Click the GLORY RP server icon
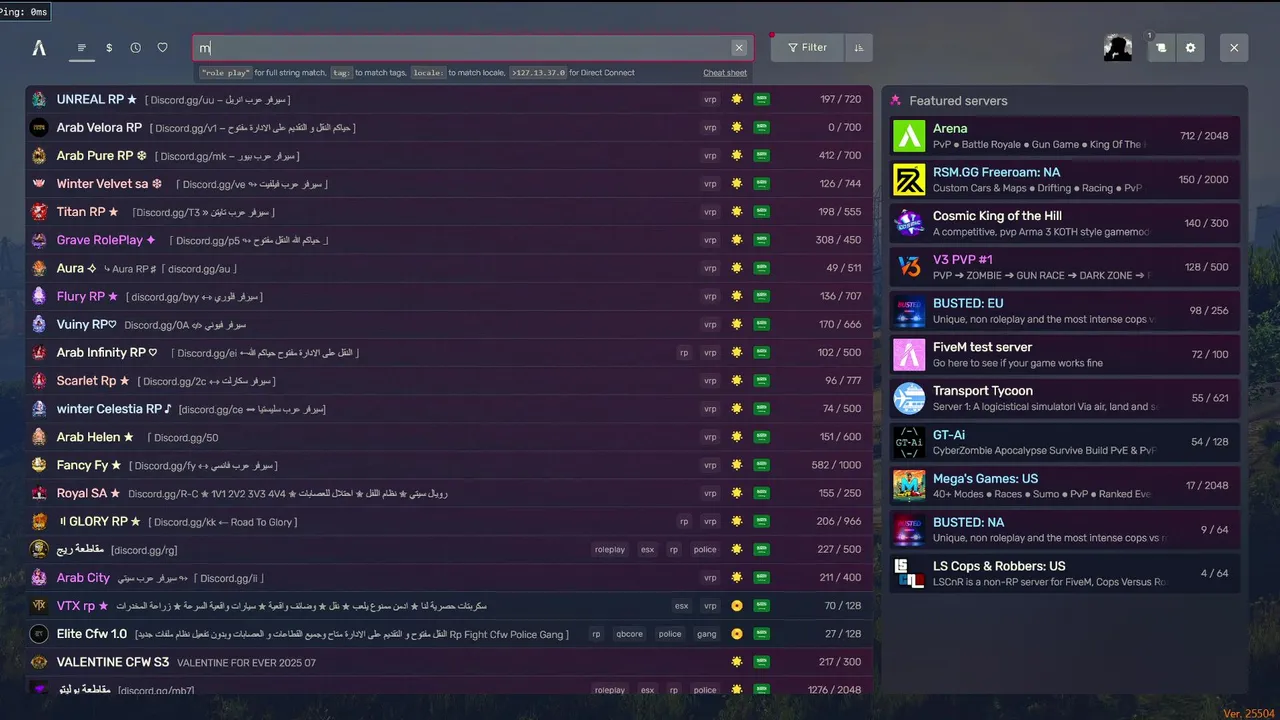The image size is (1280, 720). coord(39,521)
